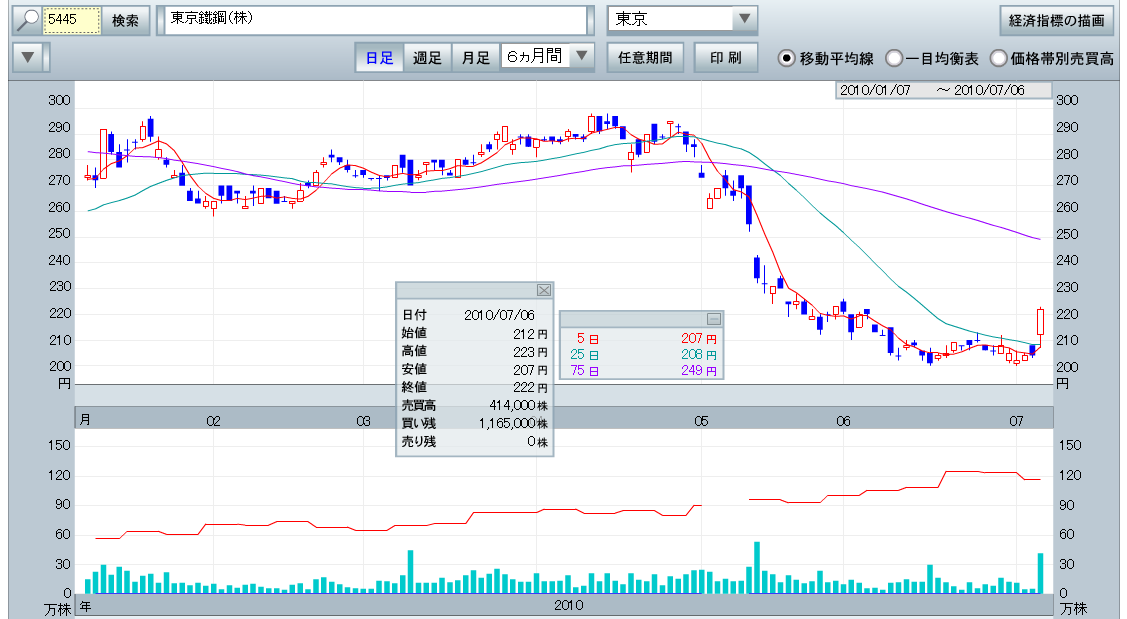Open 経済指標の描画 economic indicators
The image size is (1127, 619).
[x=1056, y=21]
